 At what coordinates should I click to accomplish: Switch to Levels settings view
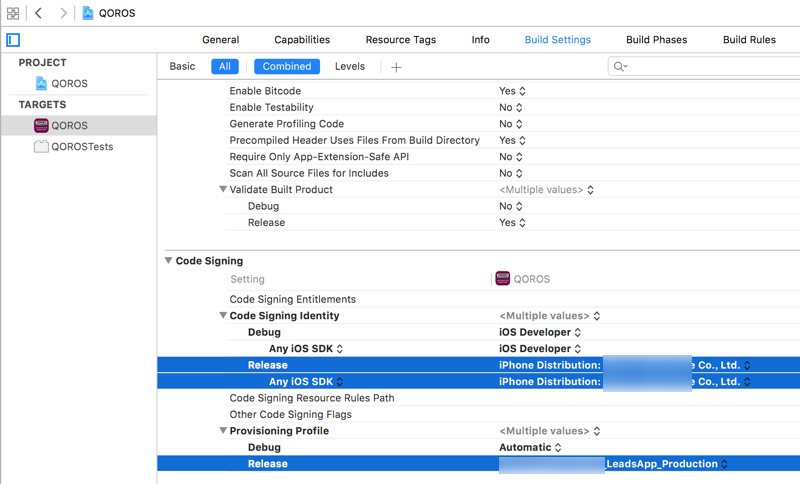pos(349,66)
